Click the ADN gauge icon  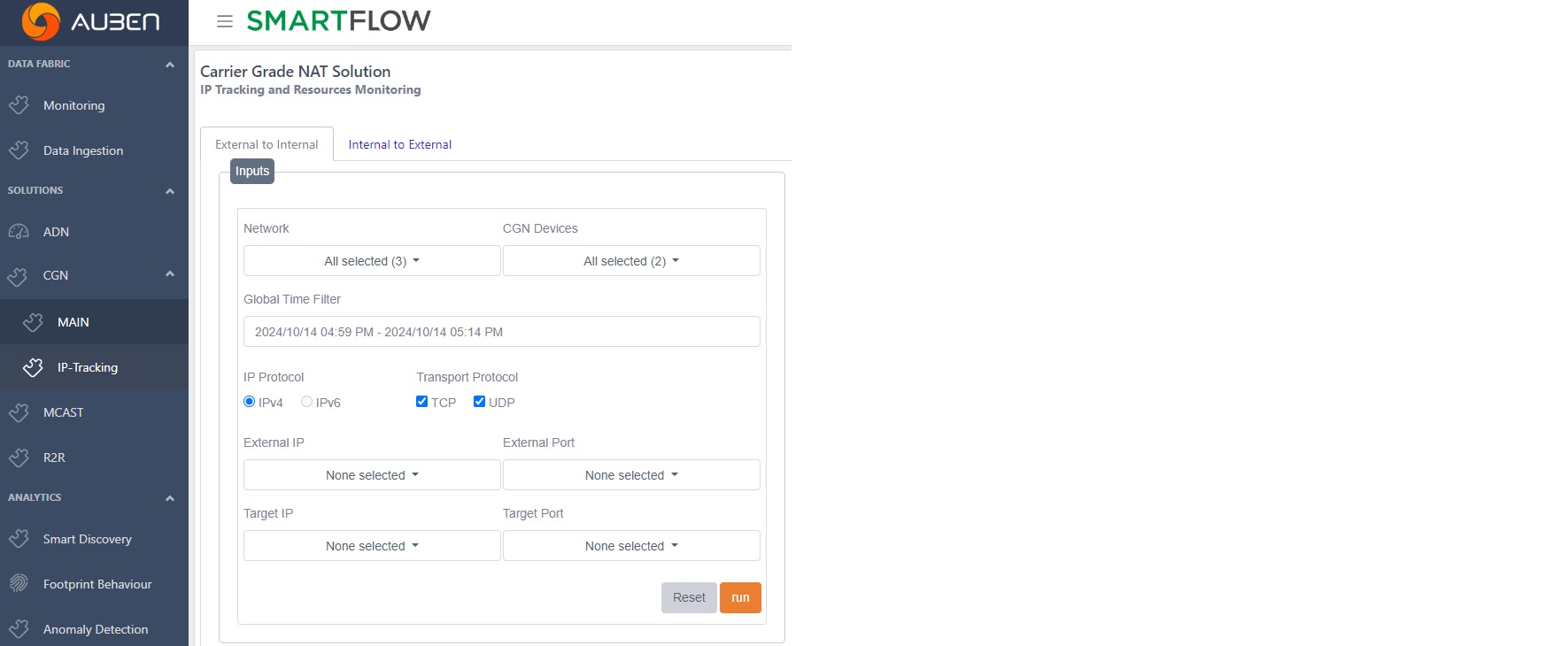19,232
